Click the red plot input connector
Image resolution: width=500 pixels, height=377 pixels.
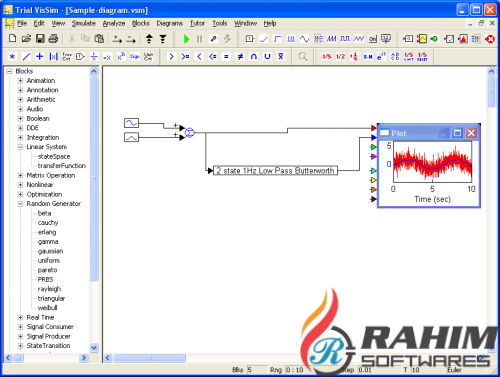point(374,128)
